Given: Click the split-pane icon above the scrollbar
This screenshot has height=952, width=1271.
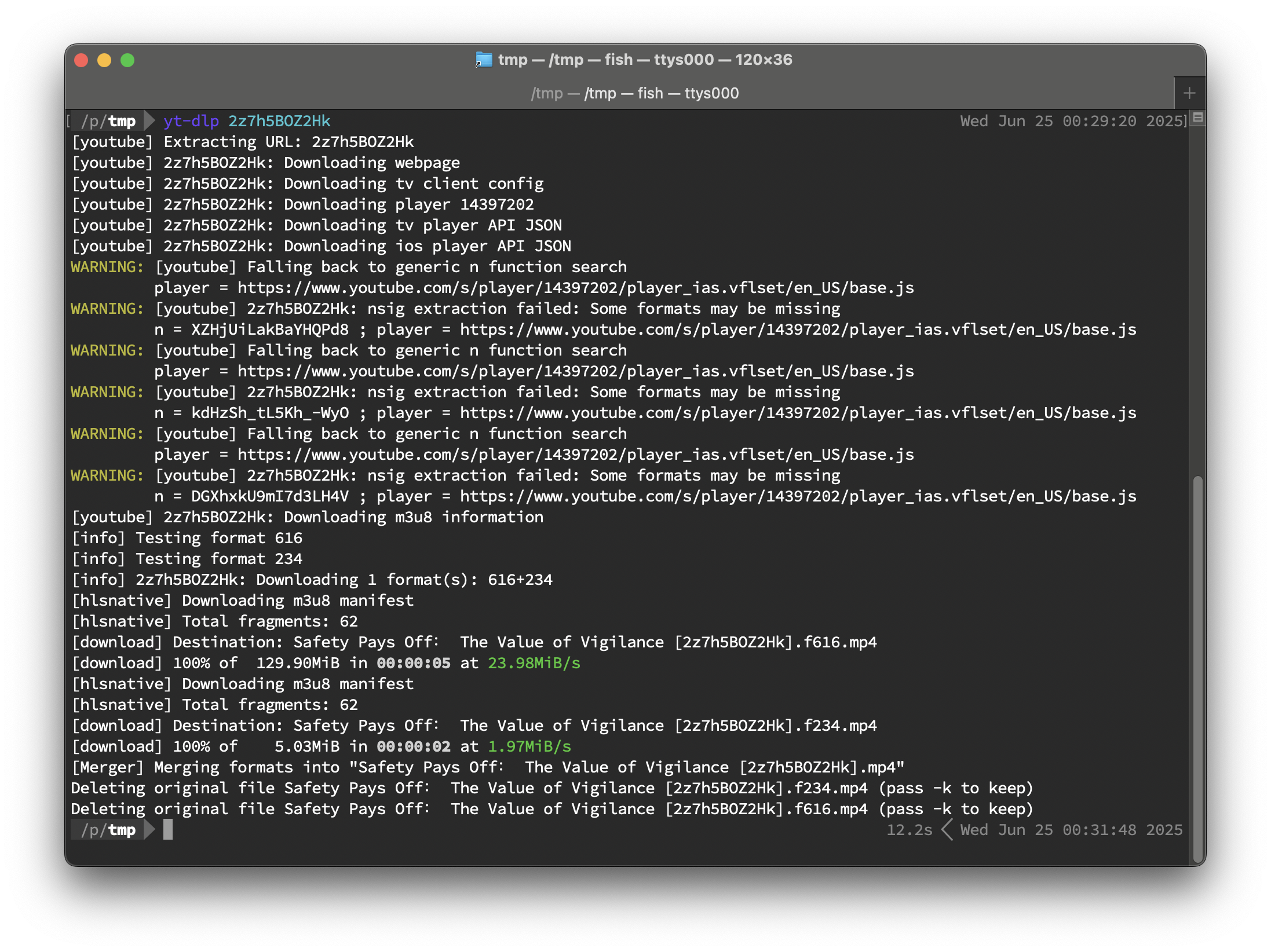Looking at the screenshot, I should (1198, 118).
